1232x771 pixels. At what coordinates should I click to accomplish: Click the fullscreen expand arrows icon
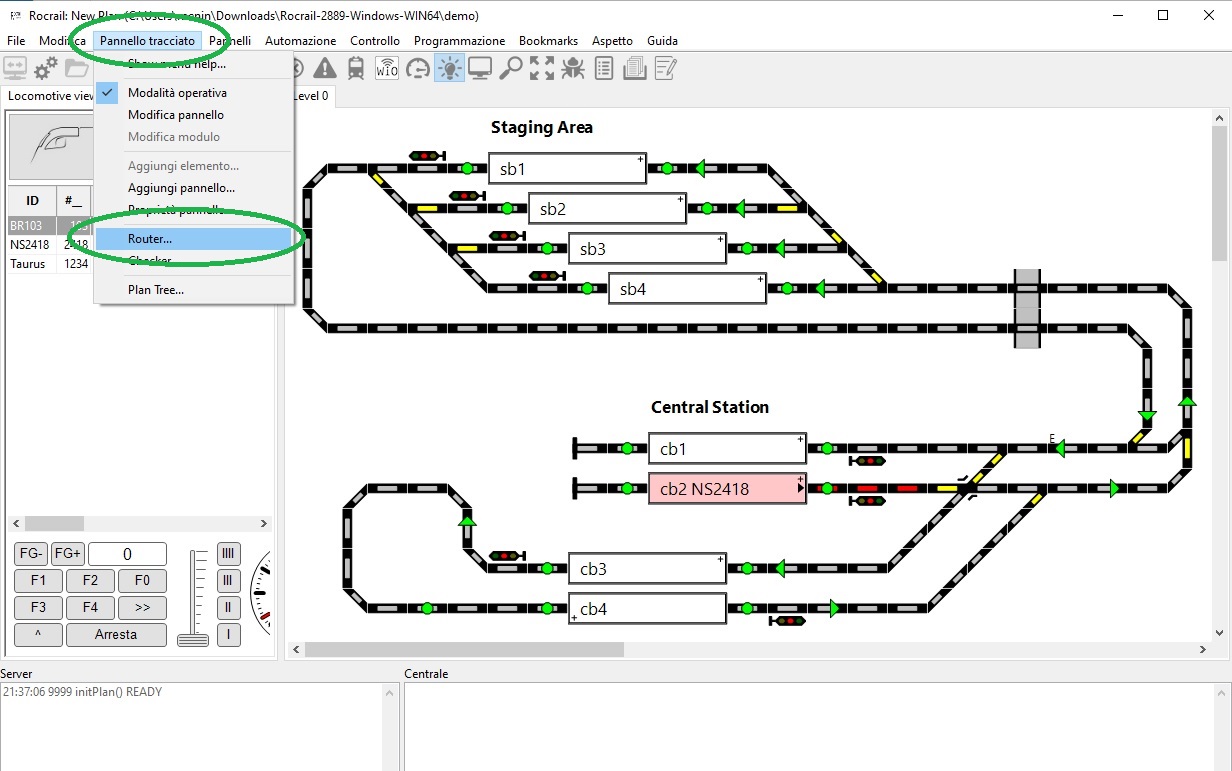pyautogui.click(x=542, y=68)
